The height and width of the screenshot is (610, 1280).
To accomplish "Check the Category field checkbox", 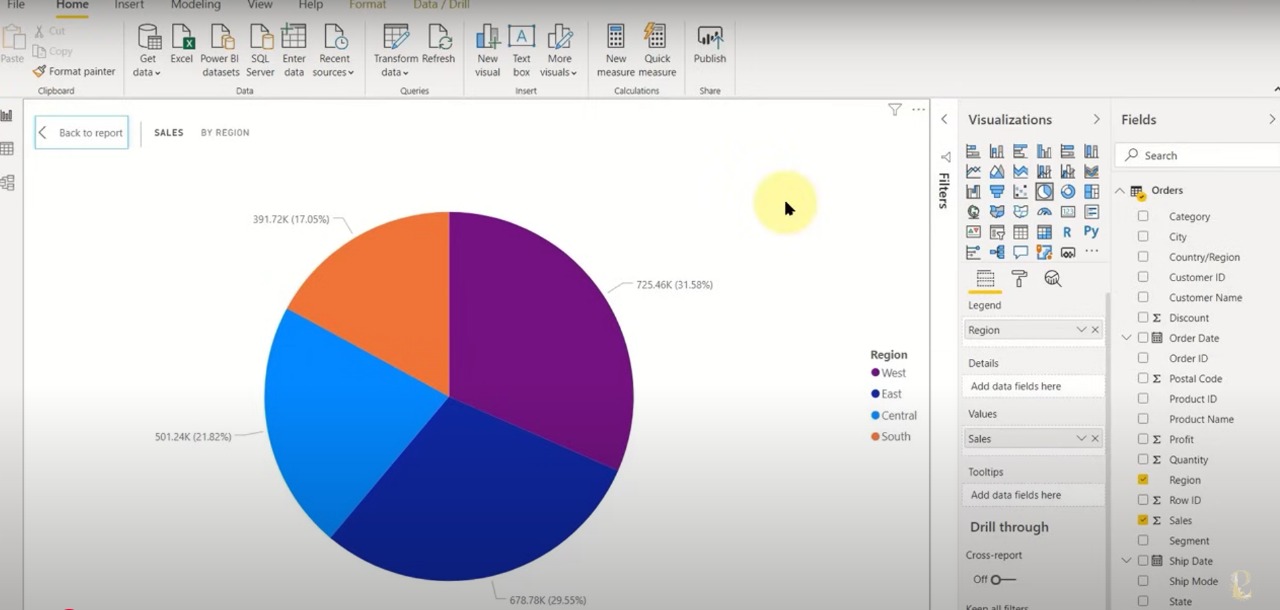I will coord(1143,216).
